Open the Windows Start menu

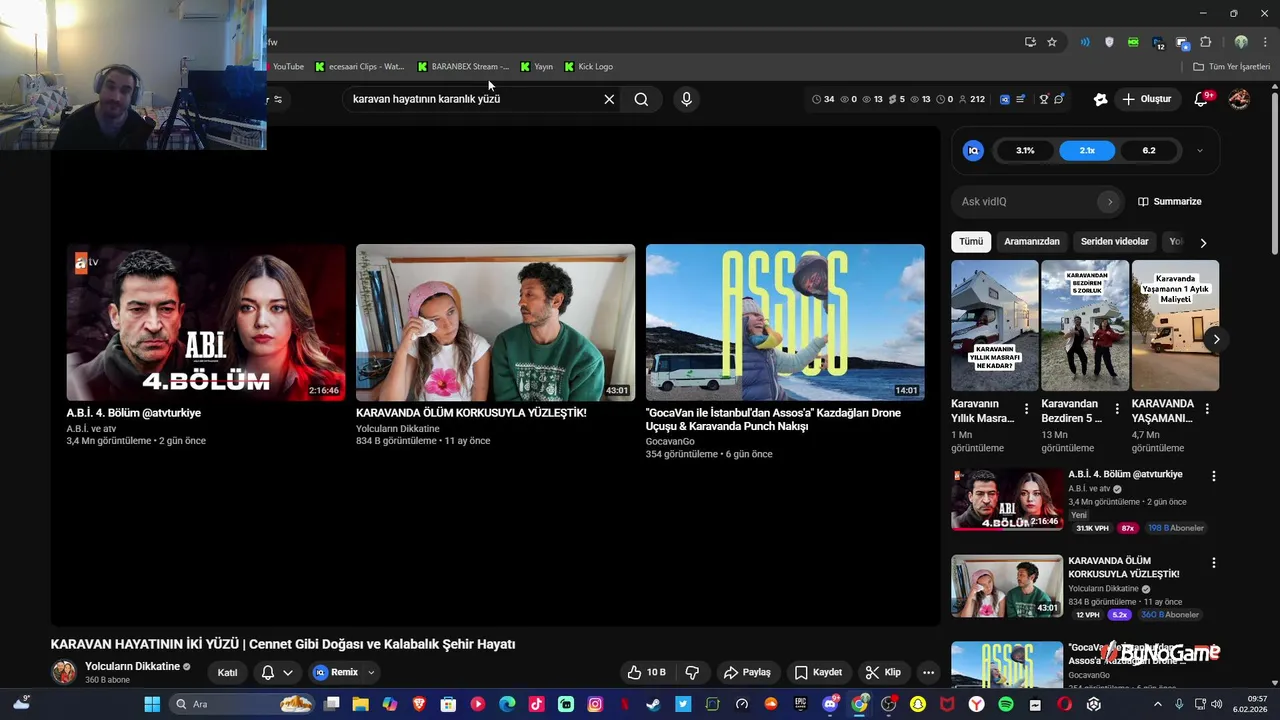click(152, 704)
